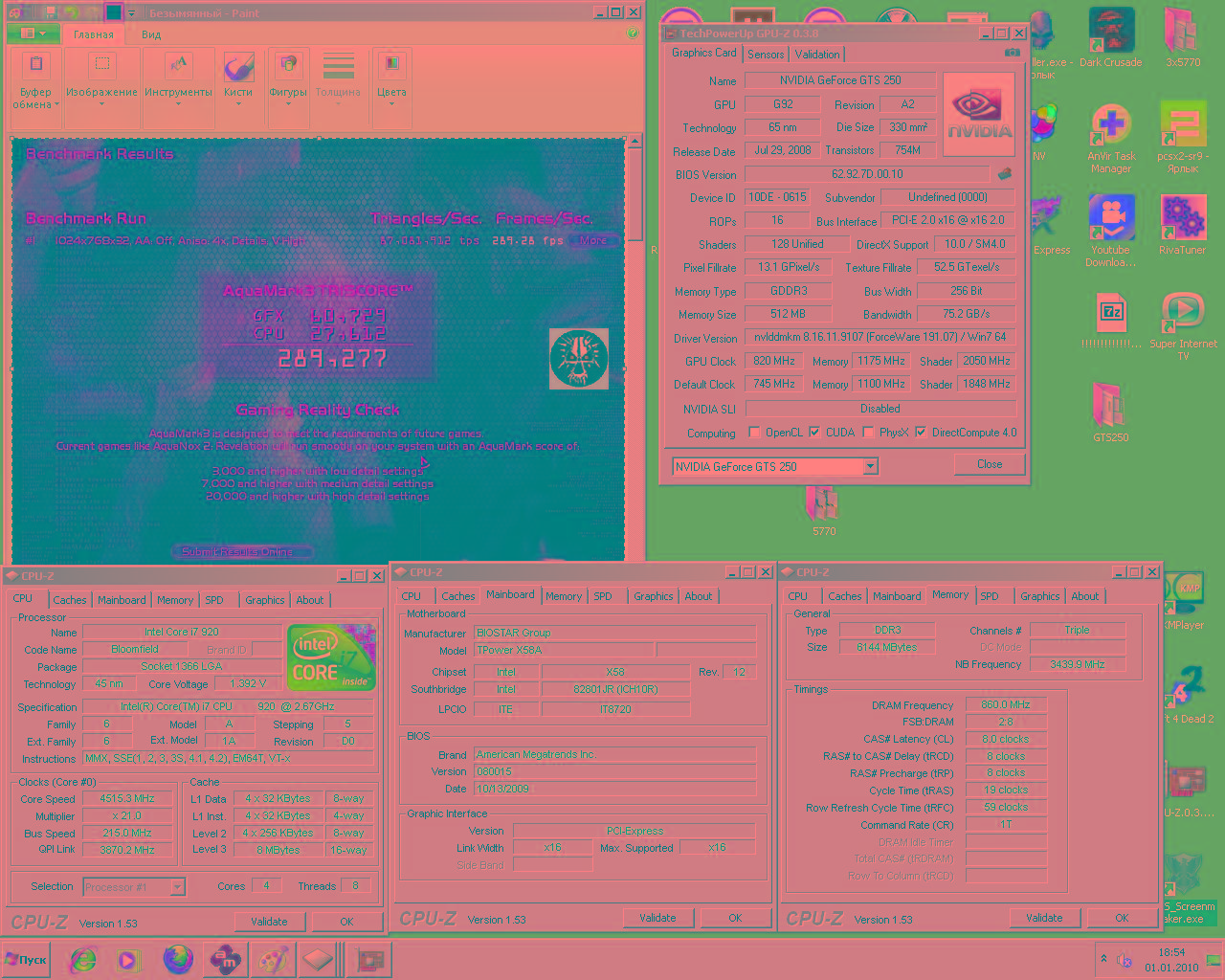
Task: Open the 7z archive on the desktop
Action: [1110, 321]
